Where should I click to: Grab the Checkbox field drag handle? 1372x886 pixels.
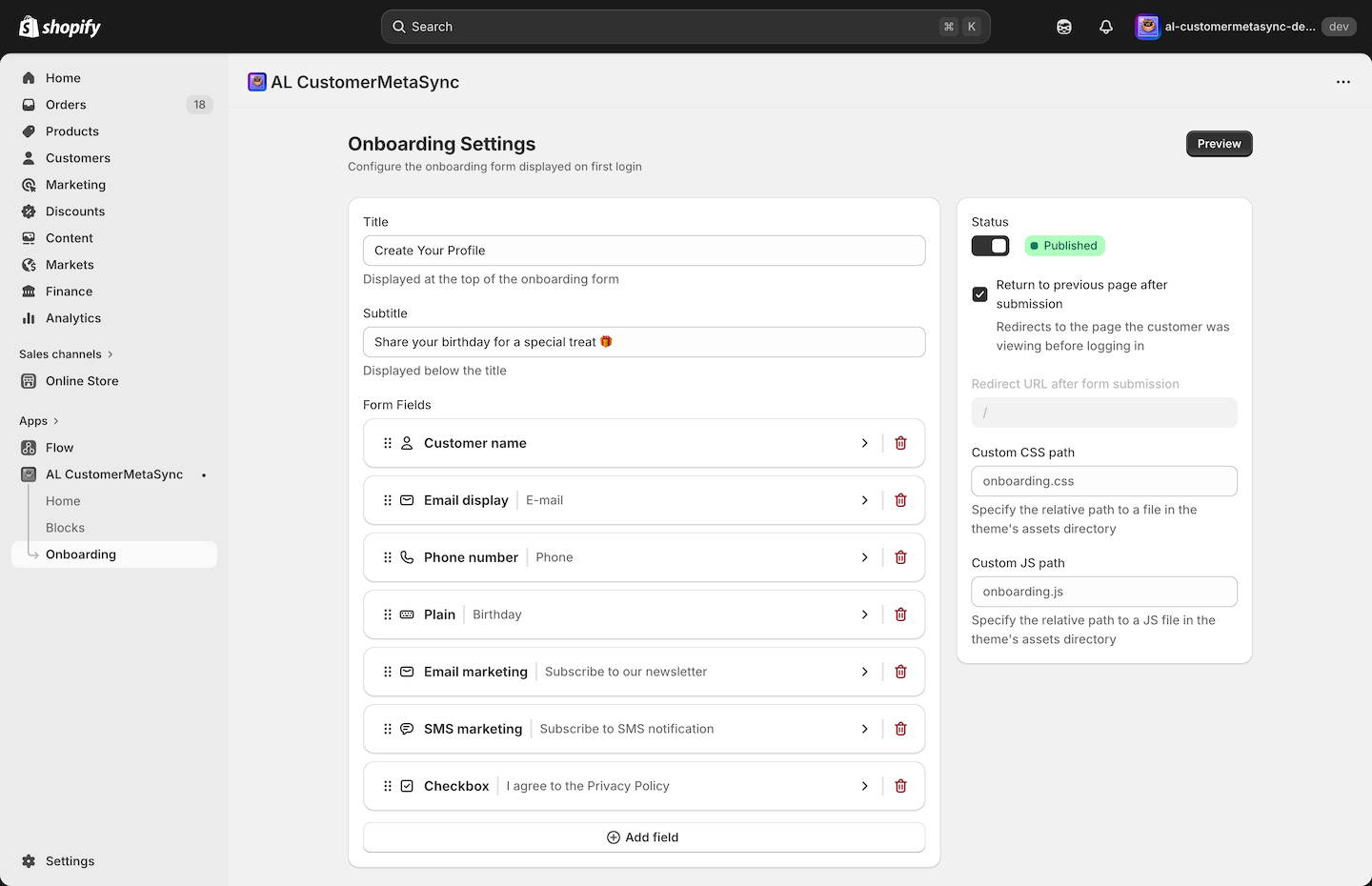point(388,786)
